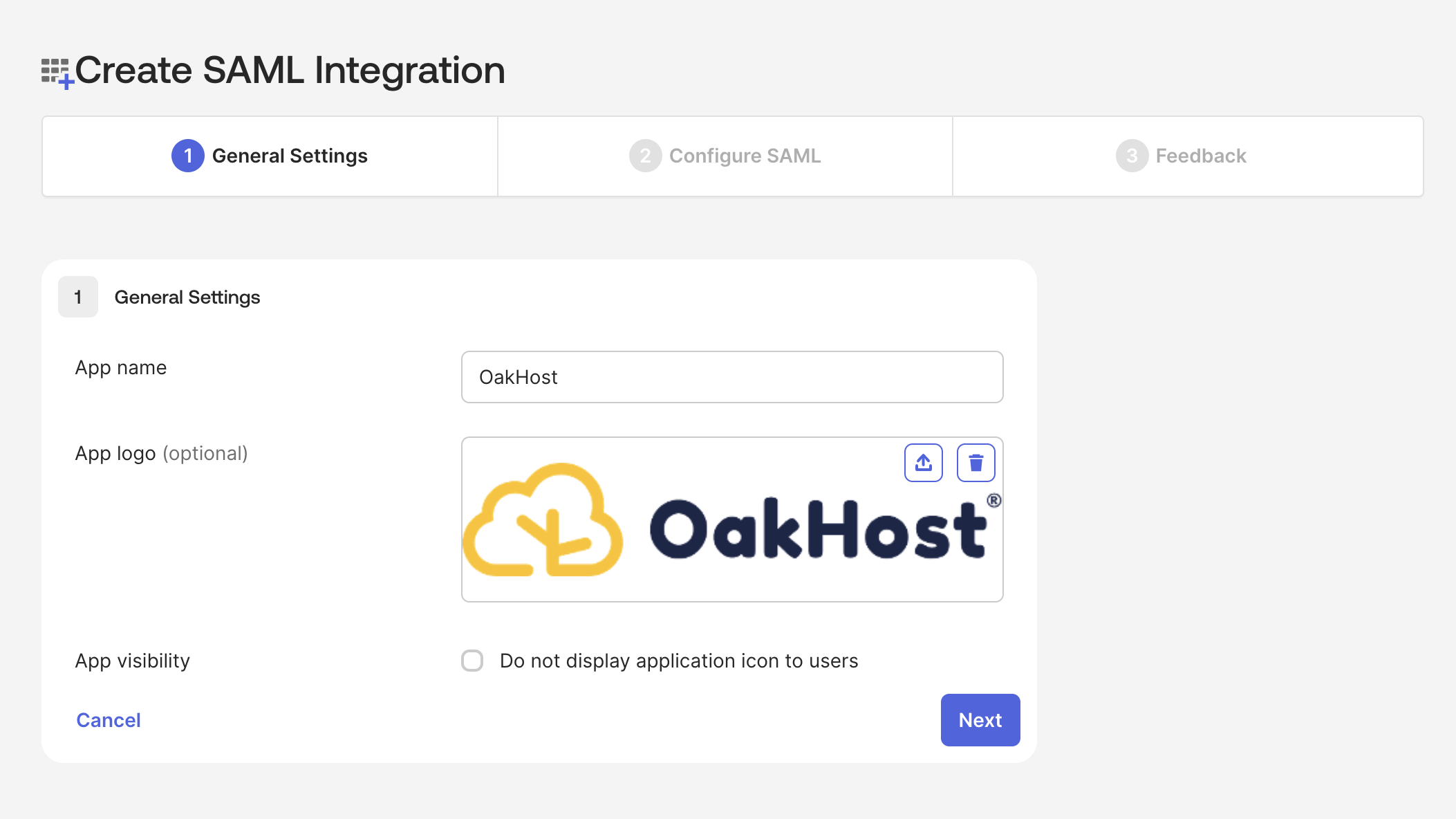Switch to the Configure SAML step
The width and height of the screenshot is (1456, 819).
click(x=745, y=156)
